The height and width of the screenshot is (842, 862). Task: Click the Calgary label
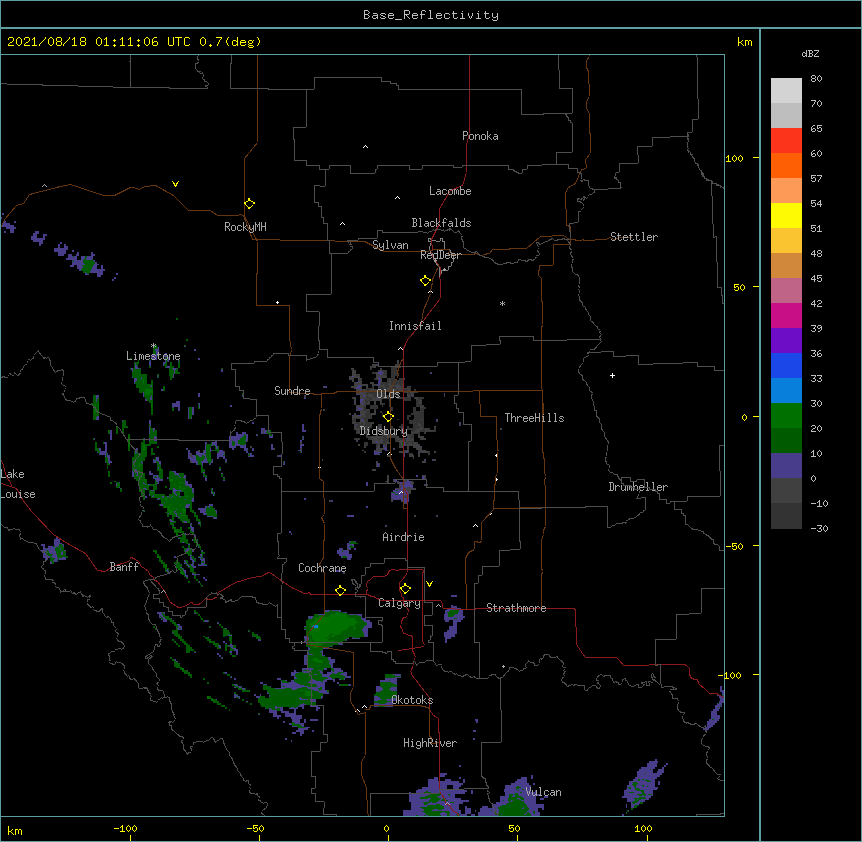pos(399,603)
